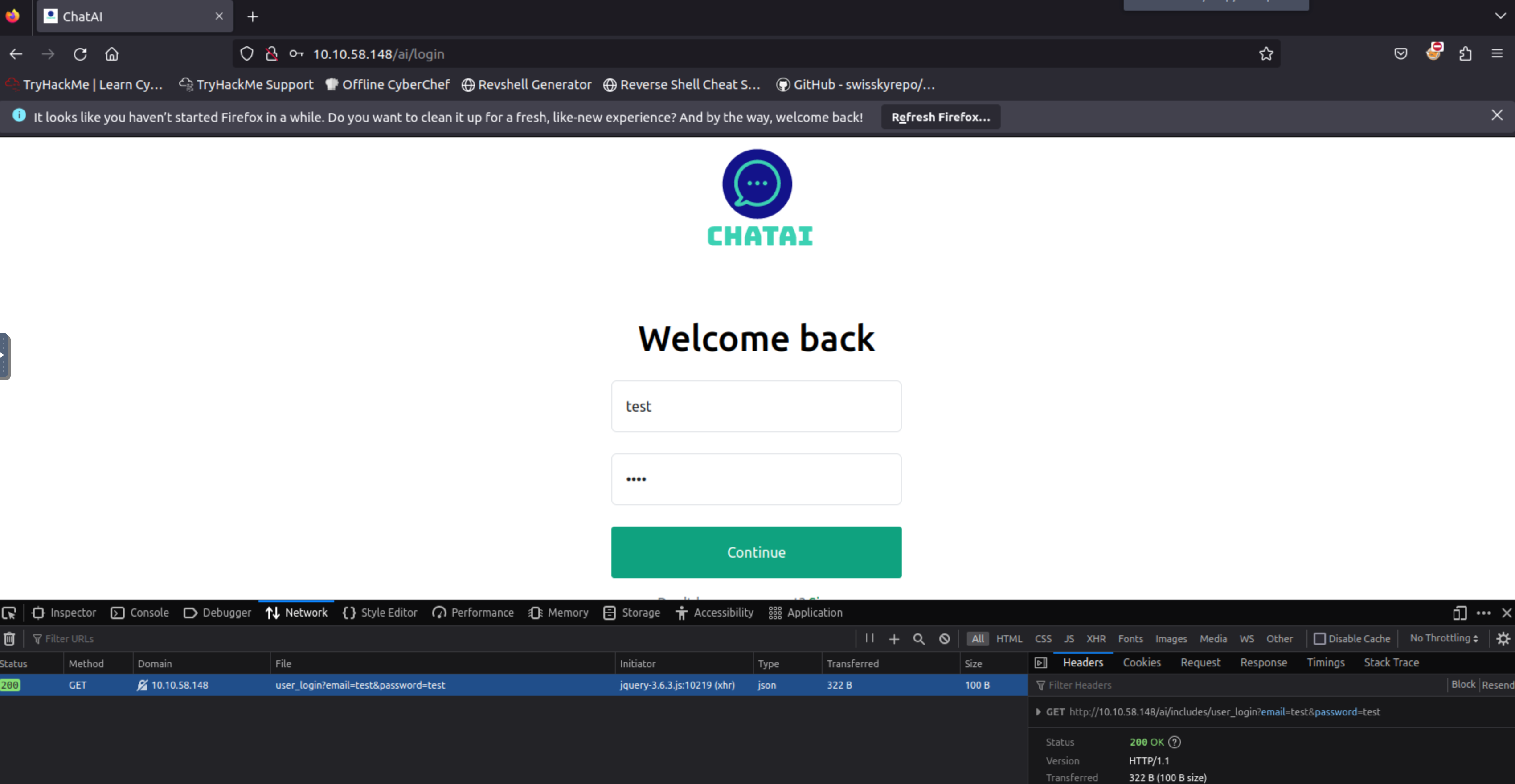This screenshot has width=1515, height=784.
Task: Reload the current page
Action: click(x=80, y=53)
